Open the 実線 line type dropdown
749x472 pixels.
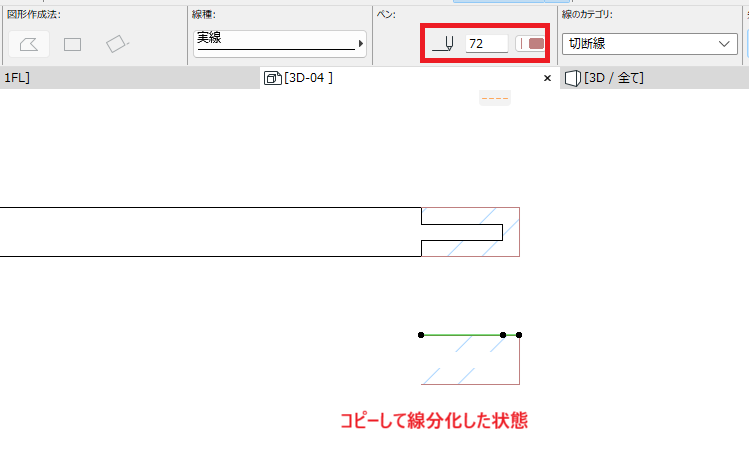click(x=280, y=44)
